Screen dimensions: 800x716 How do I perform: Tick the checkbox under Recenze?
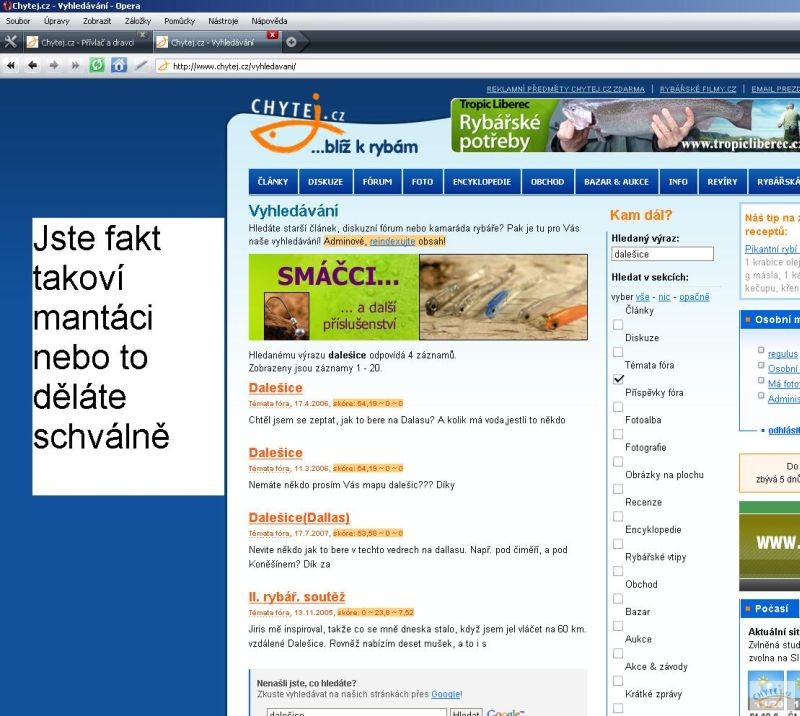618,516
